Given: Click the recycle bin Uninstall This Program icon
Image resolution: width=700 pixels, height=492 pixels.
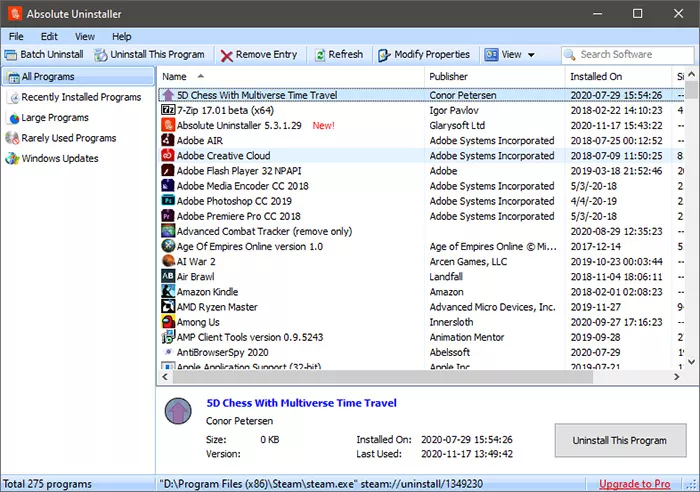Looking at the screenshot, I should (101, 55).
